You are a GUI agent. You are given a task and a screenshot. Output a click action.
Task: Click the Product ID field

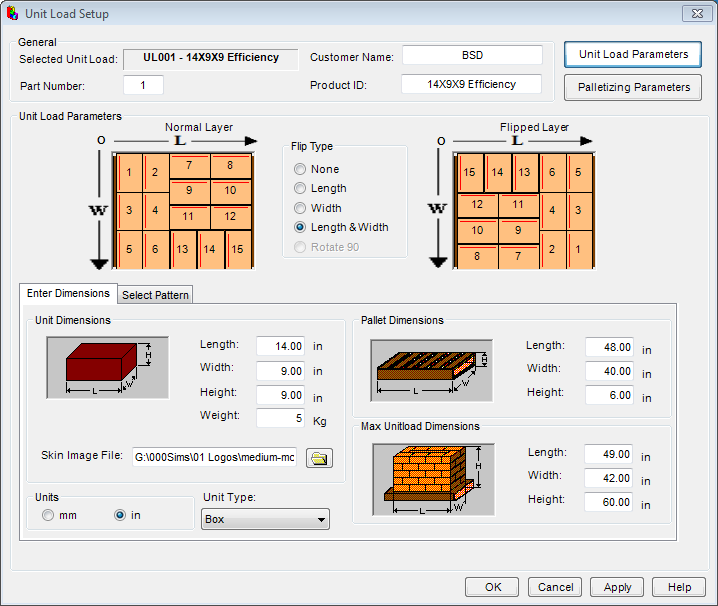pos(471,84)
